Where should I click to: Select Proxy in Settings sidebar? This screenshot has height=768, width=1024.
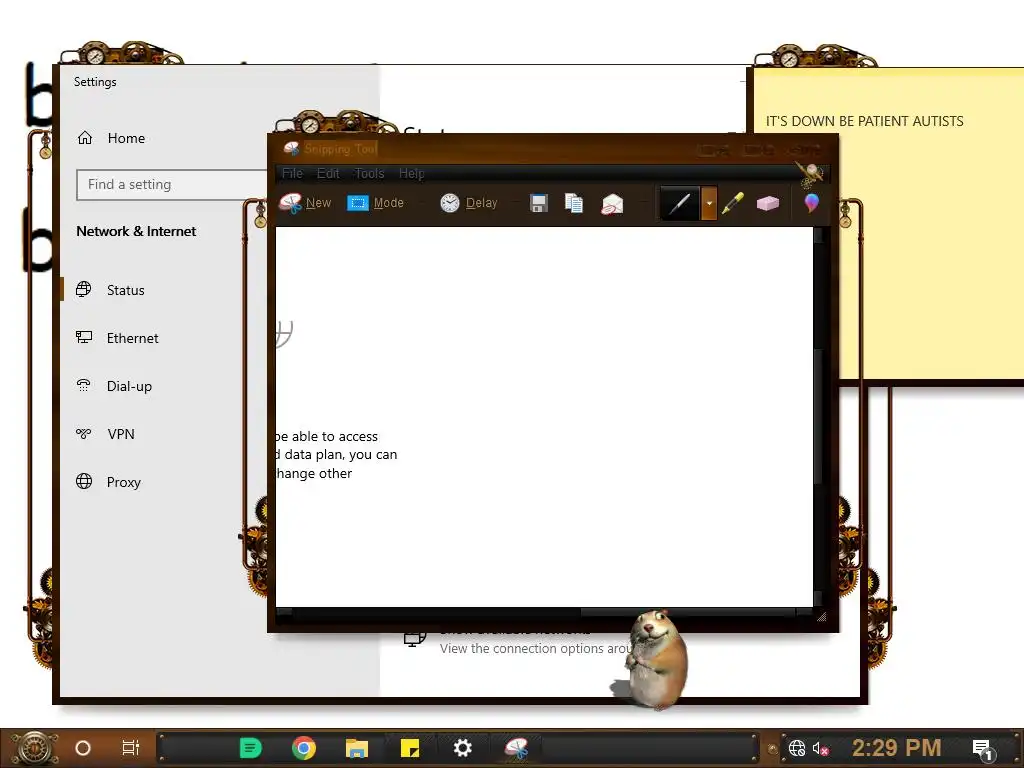[x=108, y=482]
